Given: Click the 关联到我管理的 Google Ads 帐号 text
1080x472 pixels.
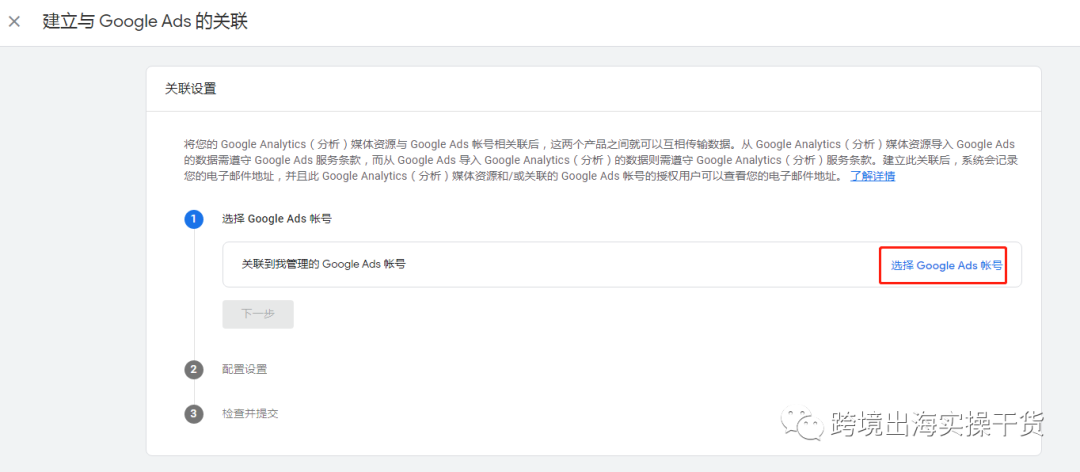Looking at the screenshot, I should pos(324,263).
